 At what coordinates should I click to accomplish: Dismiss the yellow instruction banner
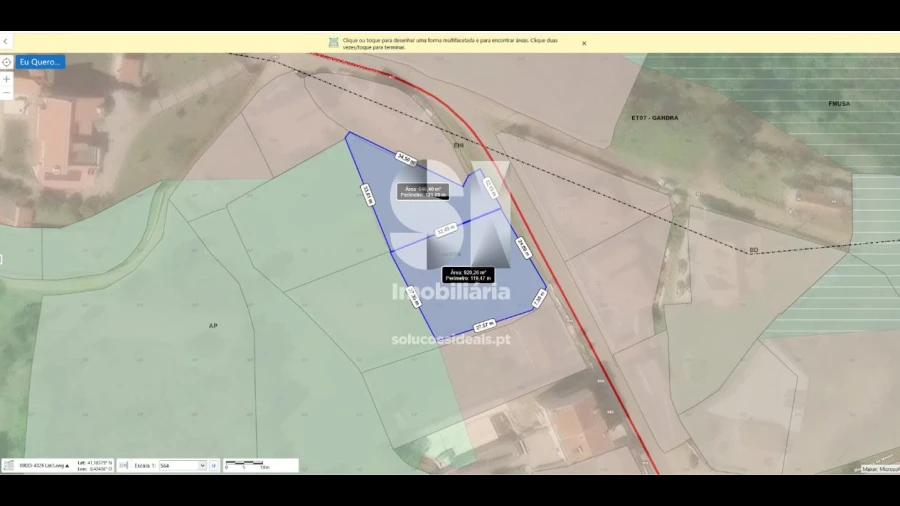click(584, 43)
